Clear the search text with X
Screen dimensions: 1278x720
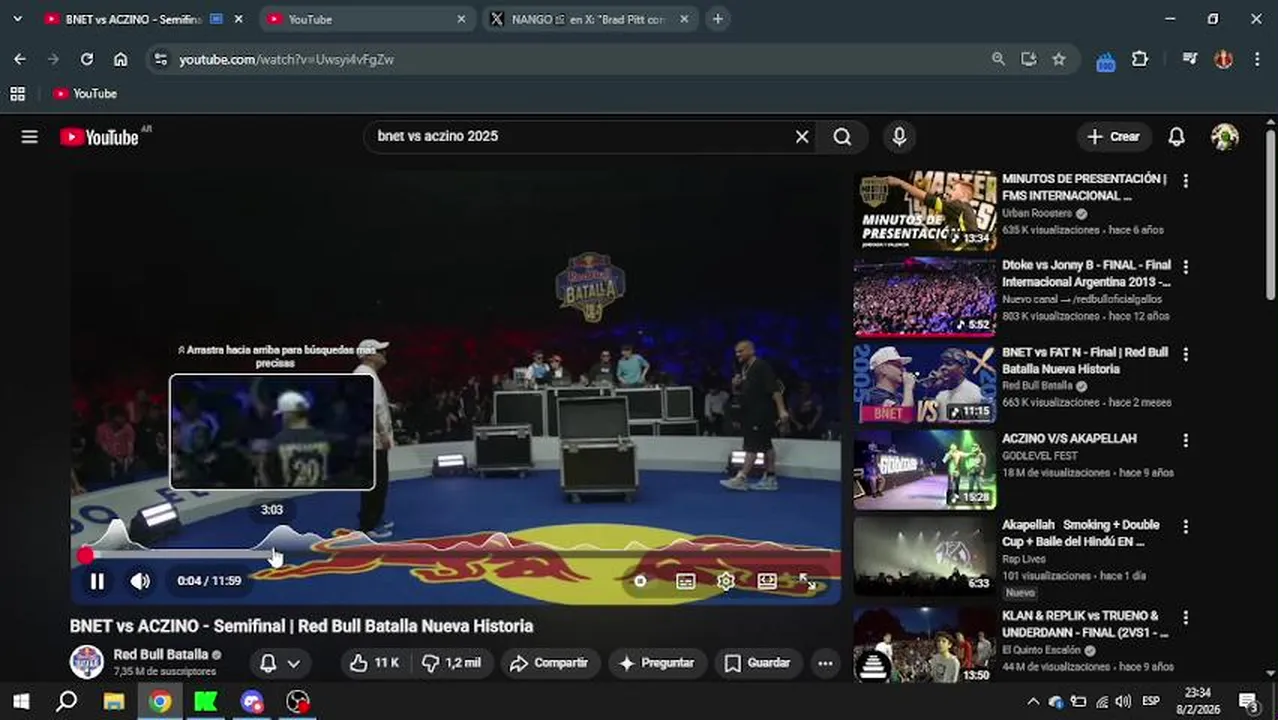[801, 137]
